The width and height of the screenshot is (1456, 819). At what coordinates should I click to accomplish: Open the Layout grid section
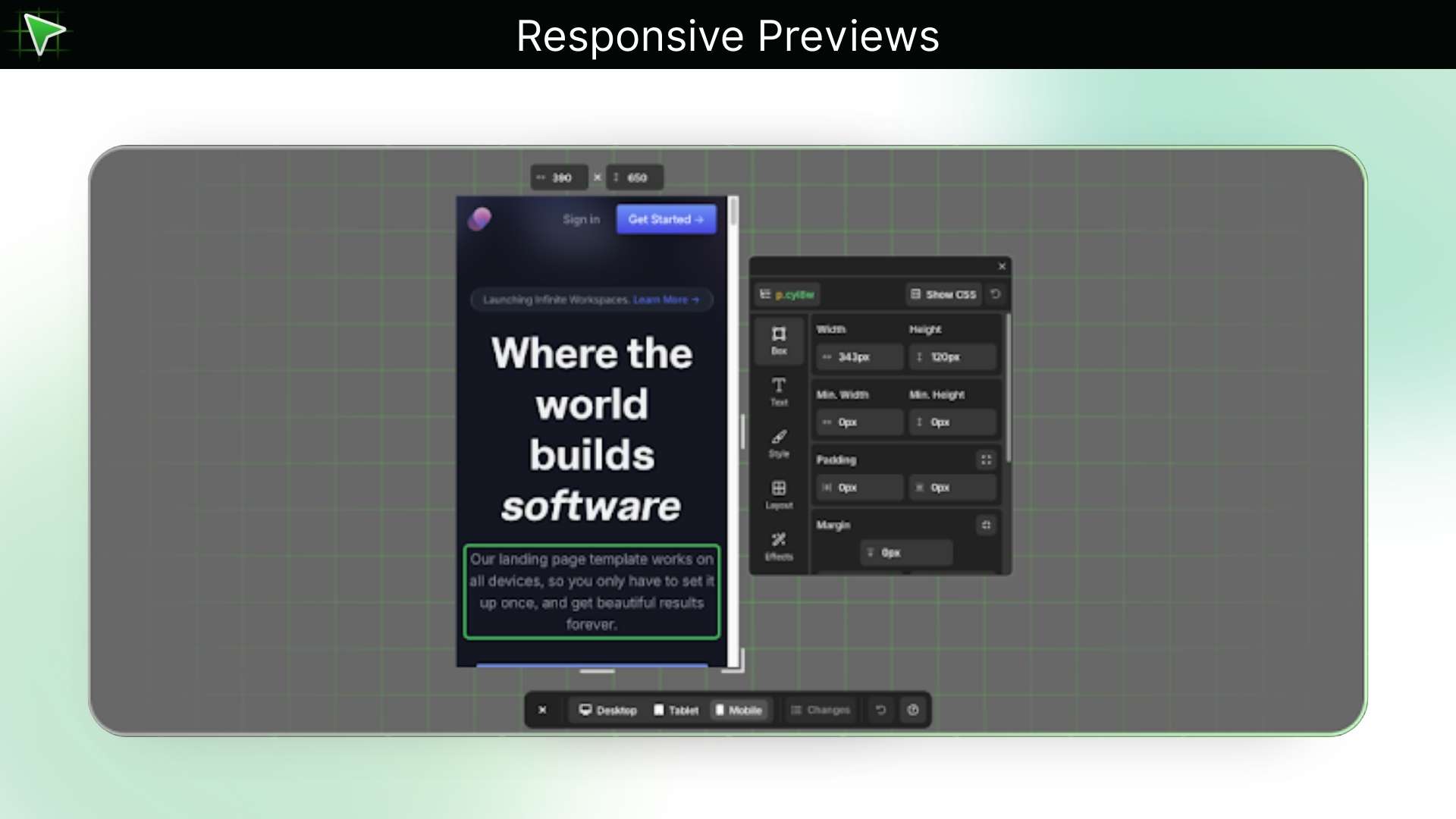pos(779,494)
